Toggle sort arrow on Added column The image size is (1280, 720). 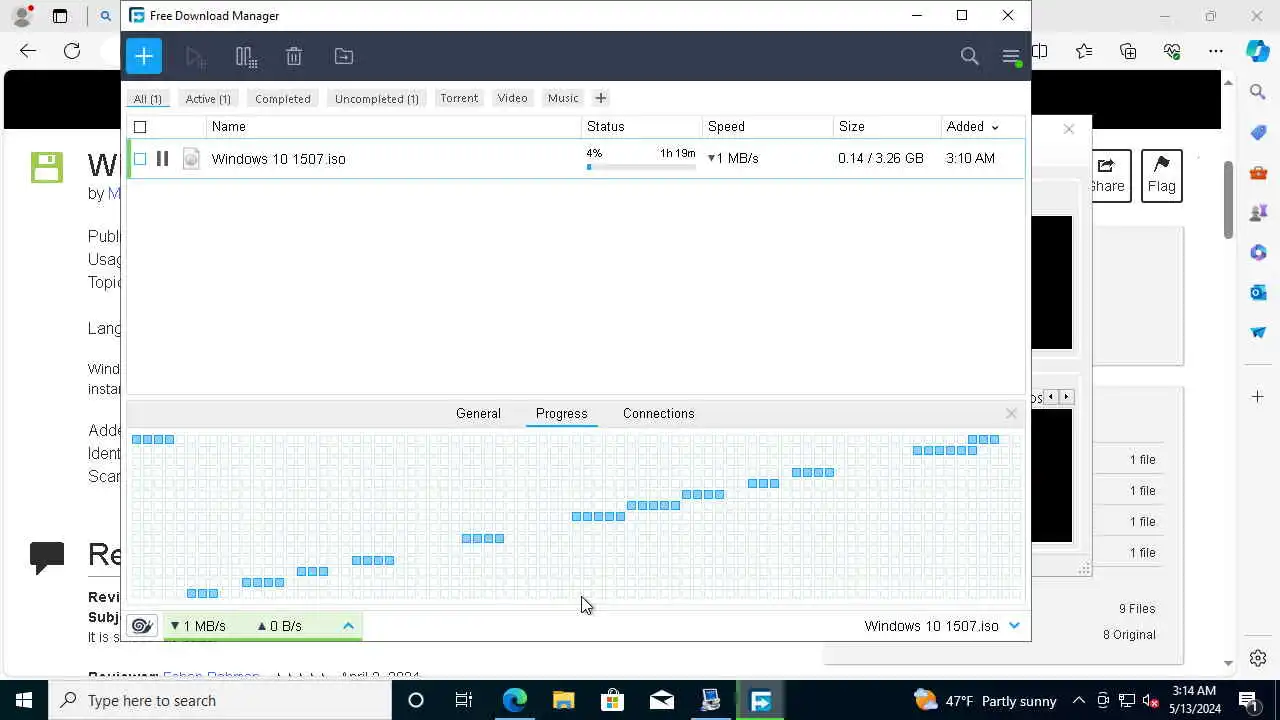click(x=994, y=127)
